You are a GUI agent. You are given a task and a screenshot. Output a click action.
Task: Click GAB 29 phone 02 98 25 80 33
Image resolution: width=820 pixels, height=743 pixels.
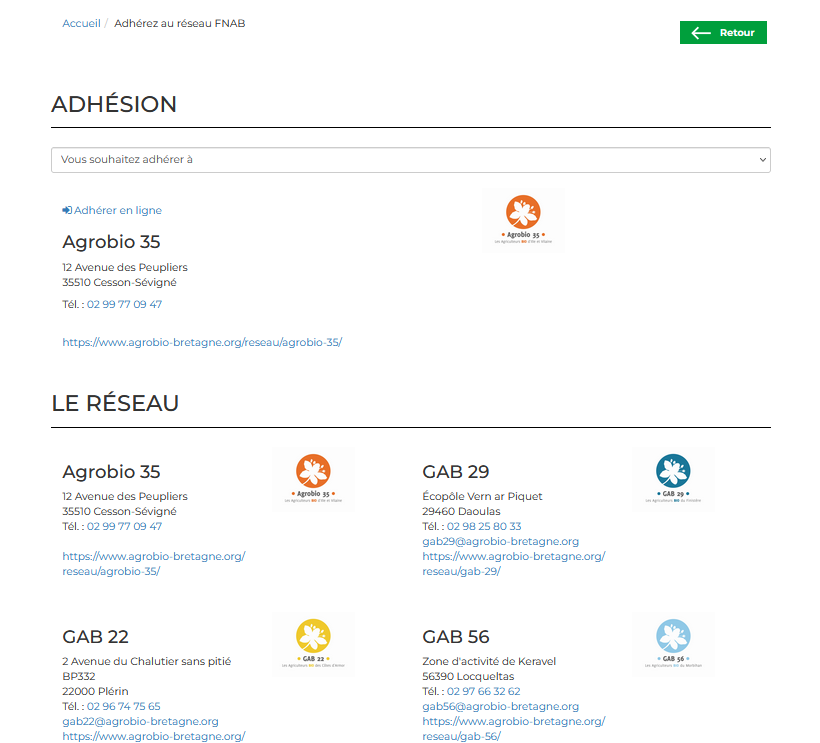pyautogui.click(x=484, y=527)
